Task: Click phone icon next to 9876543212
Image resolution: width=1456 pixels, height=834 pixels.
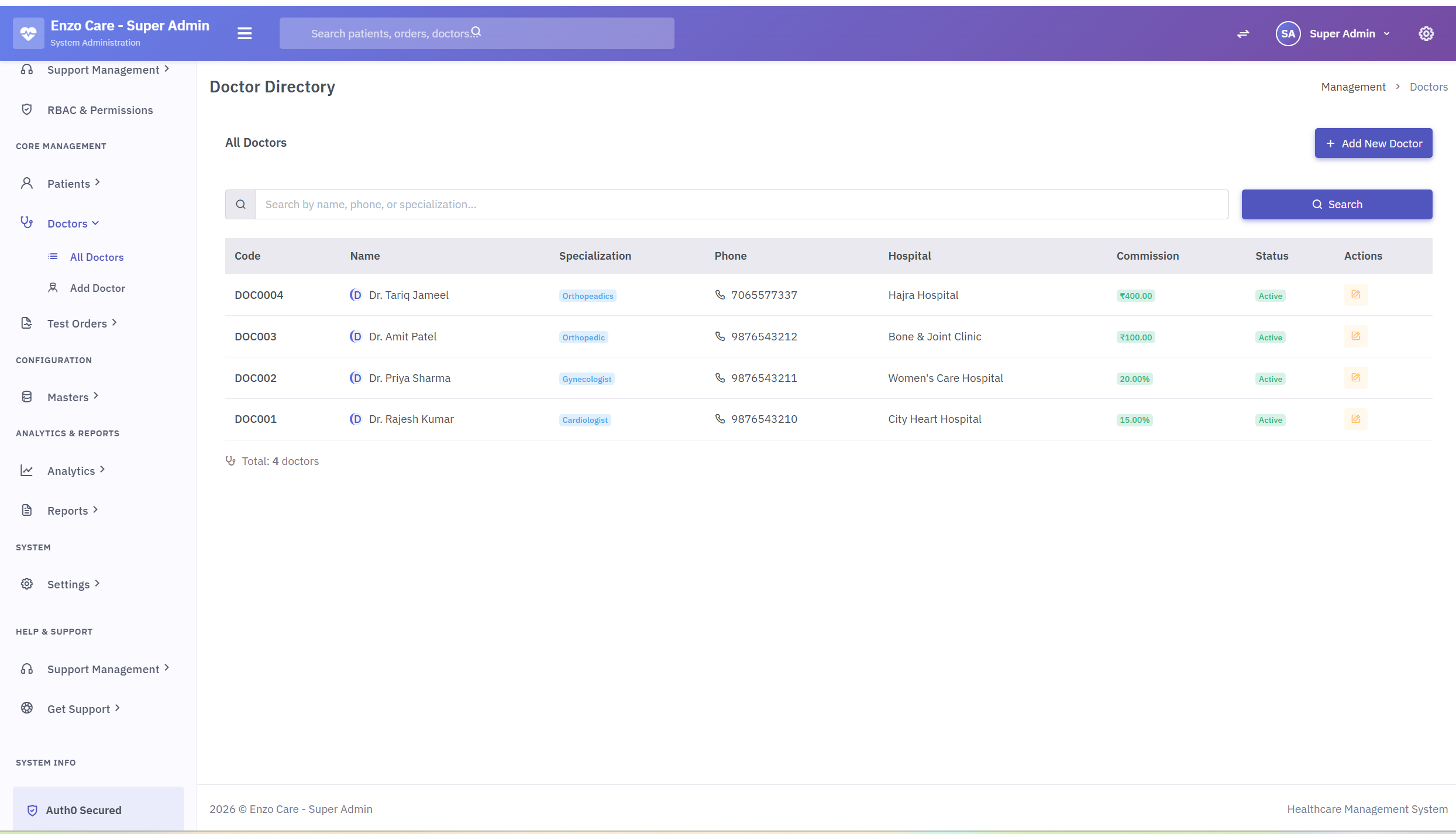Action: pos(720,336)
